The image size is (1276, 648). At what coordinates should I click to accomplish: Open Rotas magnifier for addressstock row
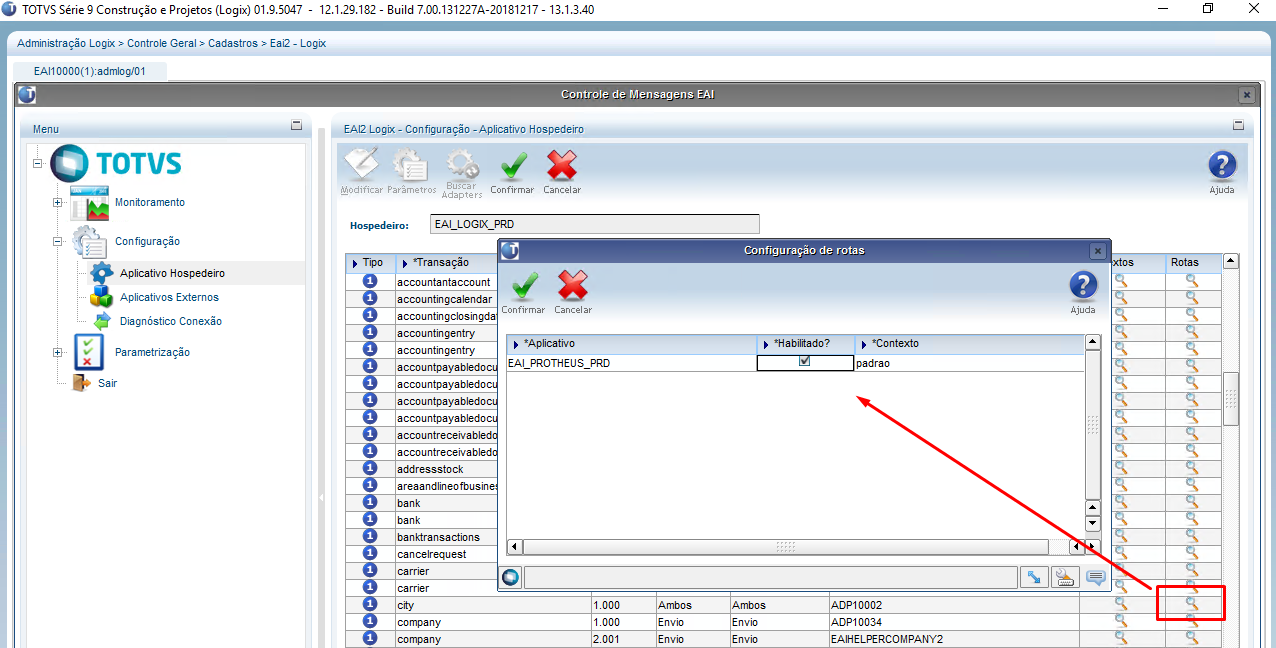click(x=1192, y=469)
